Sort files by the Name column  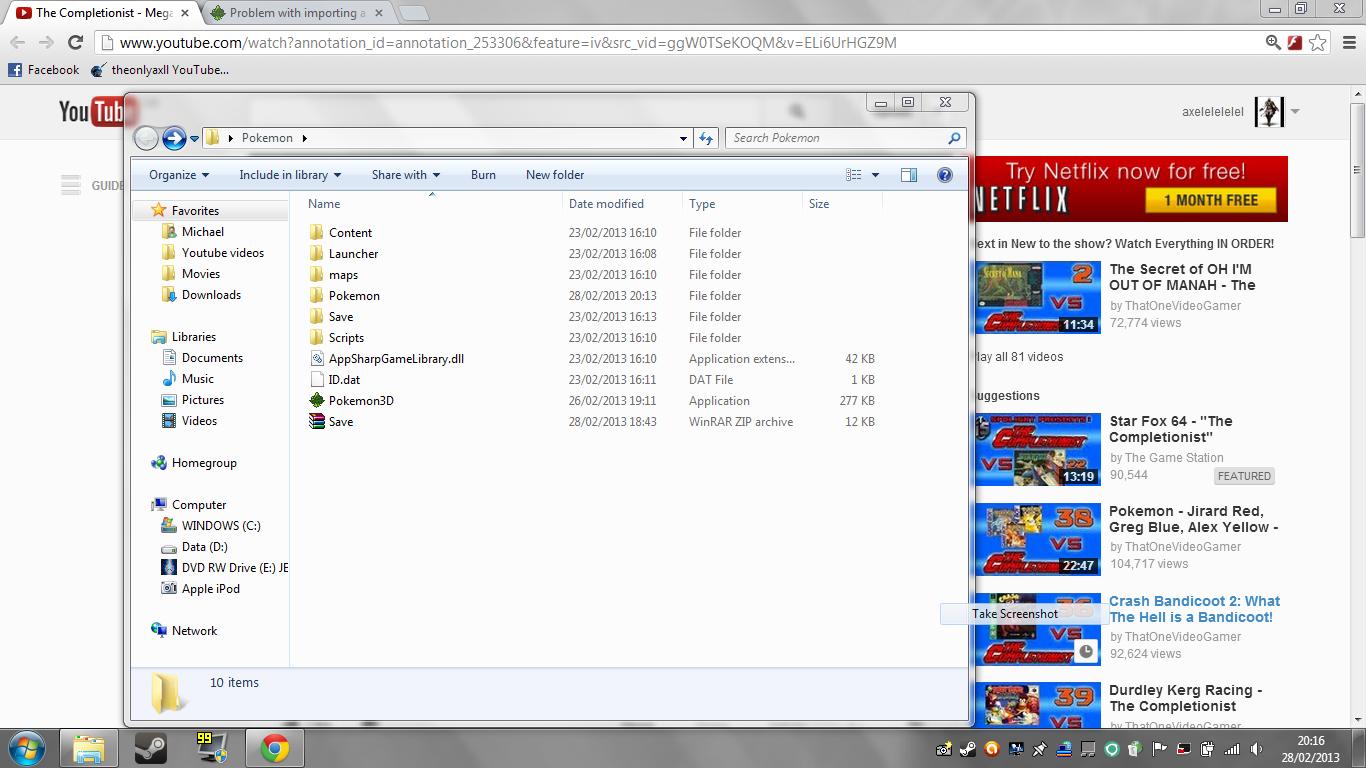(324, 204)
